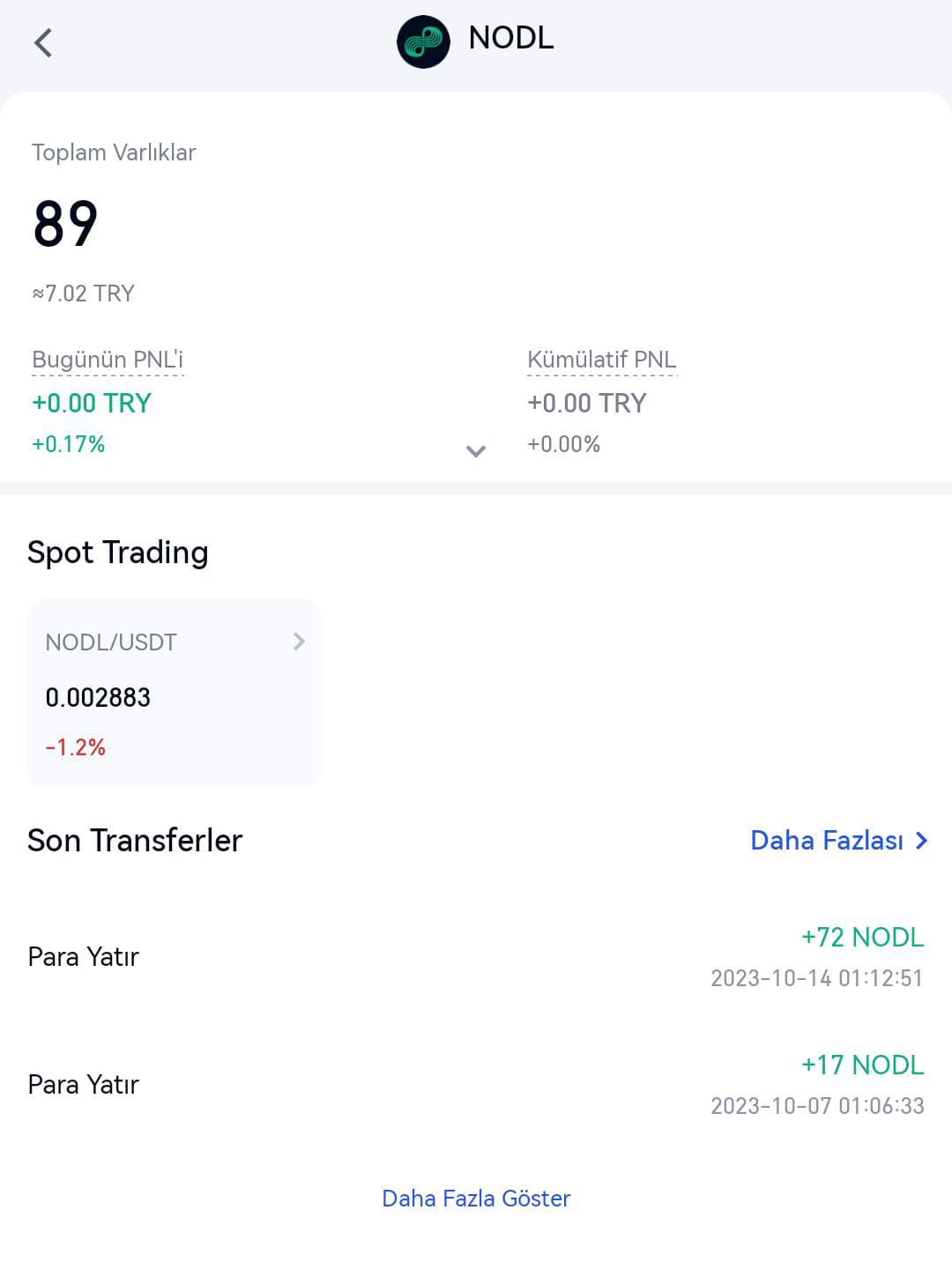Image resolution: width=952 pixels, height=1262 pixels.
Task: Select the 2023-10-14 01:12:51 timestamp
Action: (x=817, y=978)
